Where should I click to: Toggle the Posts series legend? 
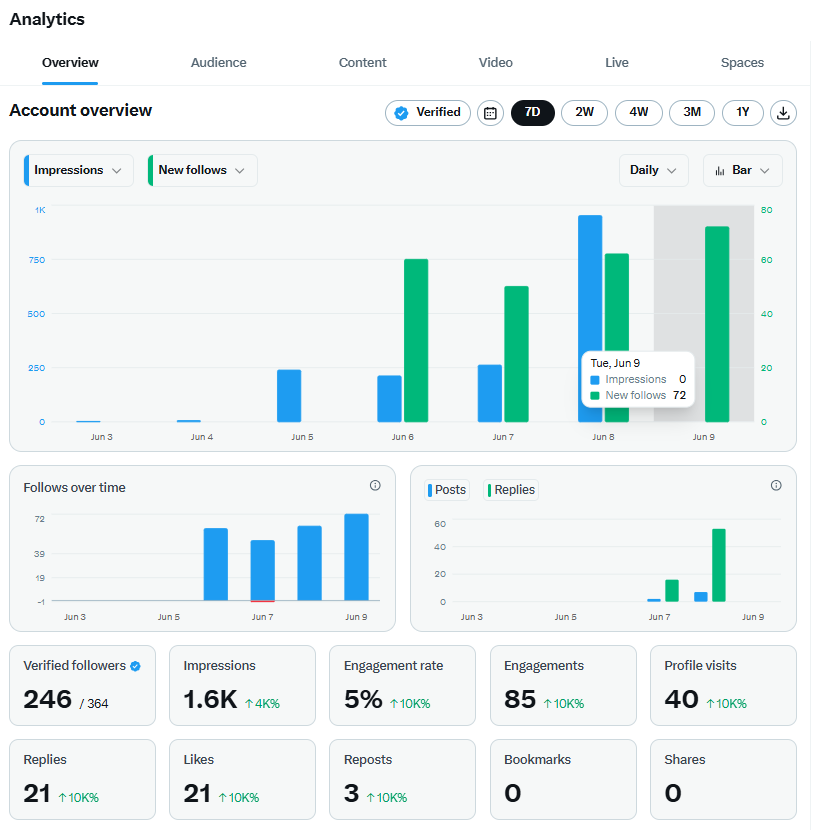click(447, 490)
